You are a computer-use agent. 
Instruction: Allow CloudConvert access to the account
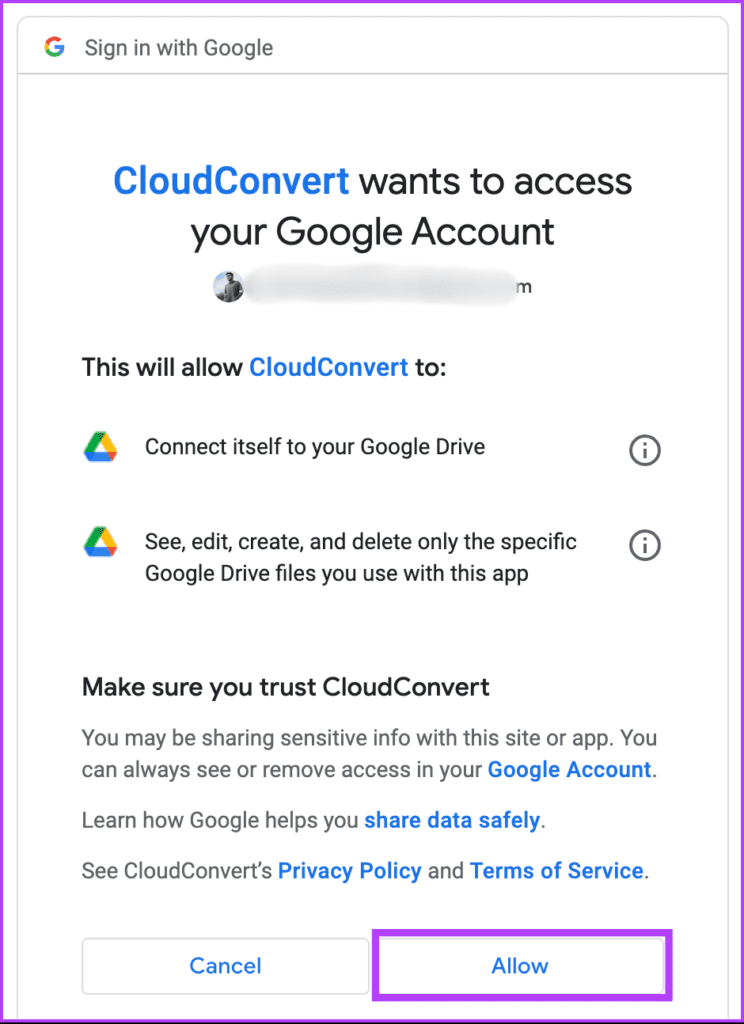pos(521,966)
